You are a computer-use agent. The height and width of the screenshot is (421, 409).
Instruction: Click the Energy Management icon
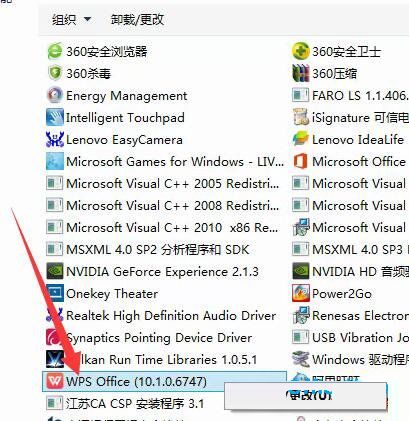[x=54, y=95]
